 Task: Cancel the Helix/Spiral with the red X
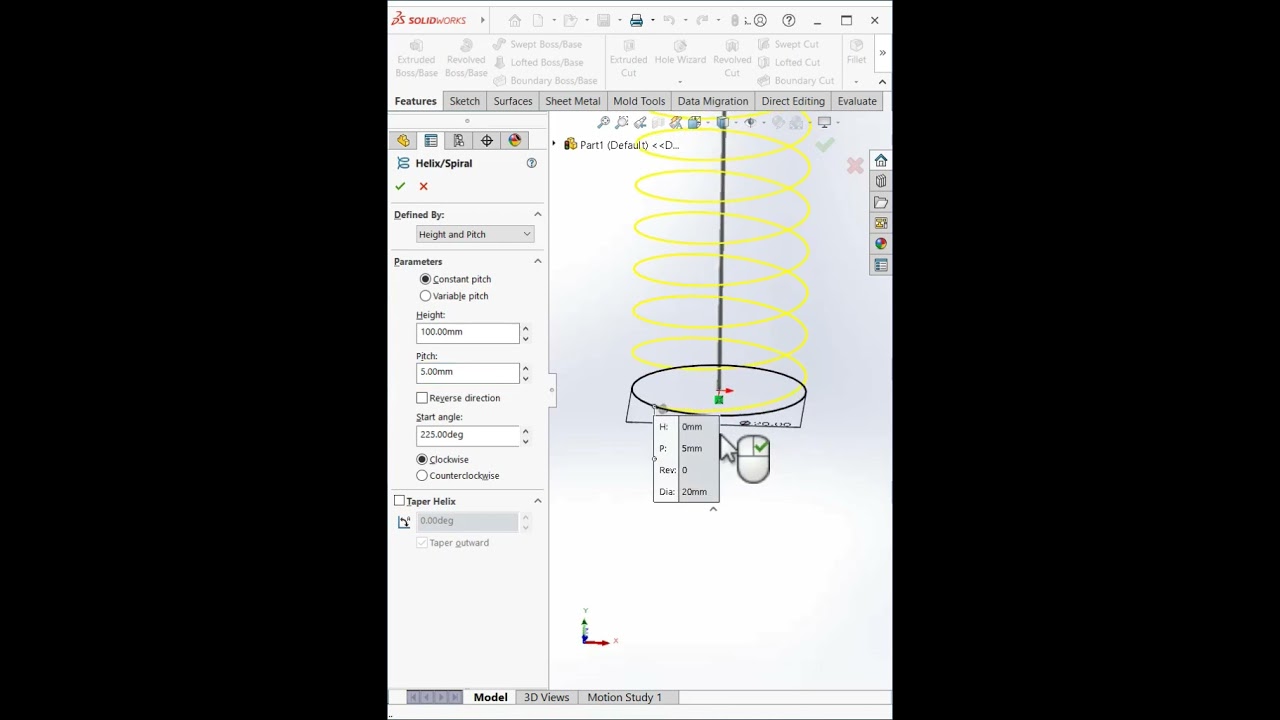tap(423, 186)
